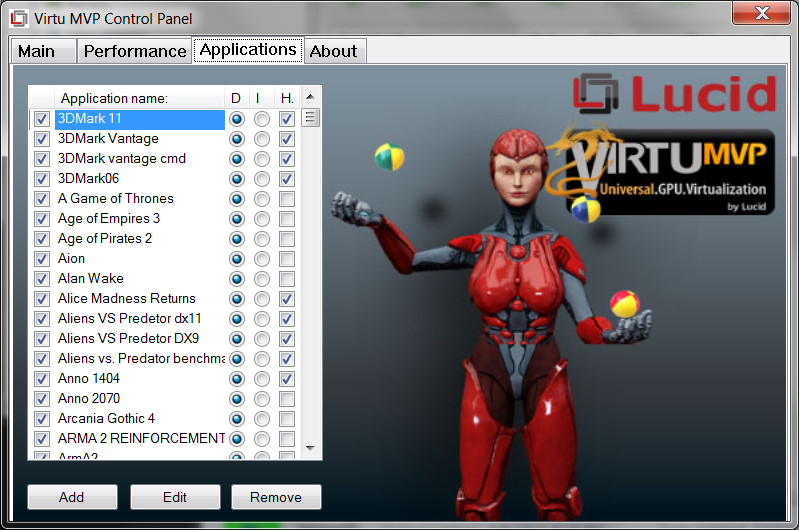Select I mode radio for 3DMark Vantage

pyautogui.click(x=262, y=139)
